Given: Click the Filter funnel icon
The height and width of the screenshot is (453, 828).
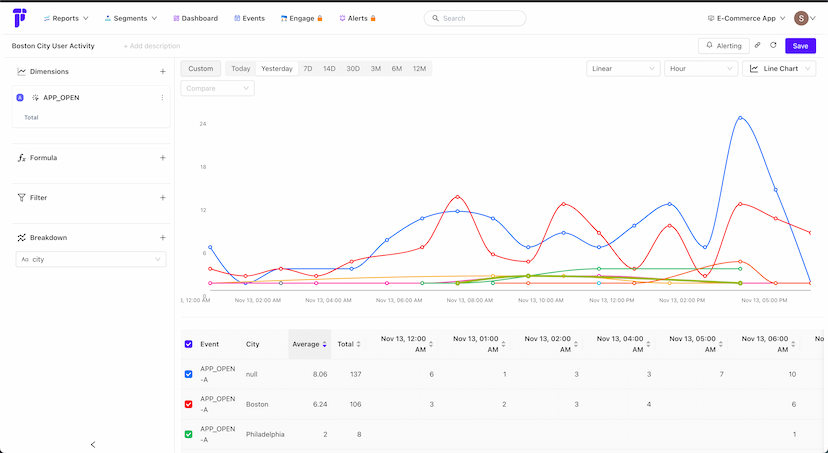Looking at the screenshot, I should pyautogui.click(x=22, y=197).
